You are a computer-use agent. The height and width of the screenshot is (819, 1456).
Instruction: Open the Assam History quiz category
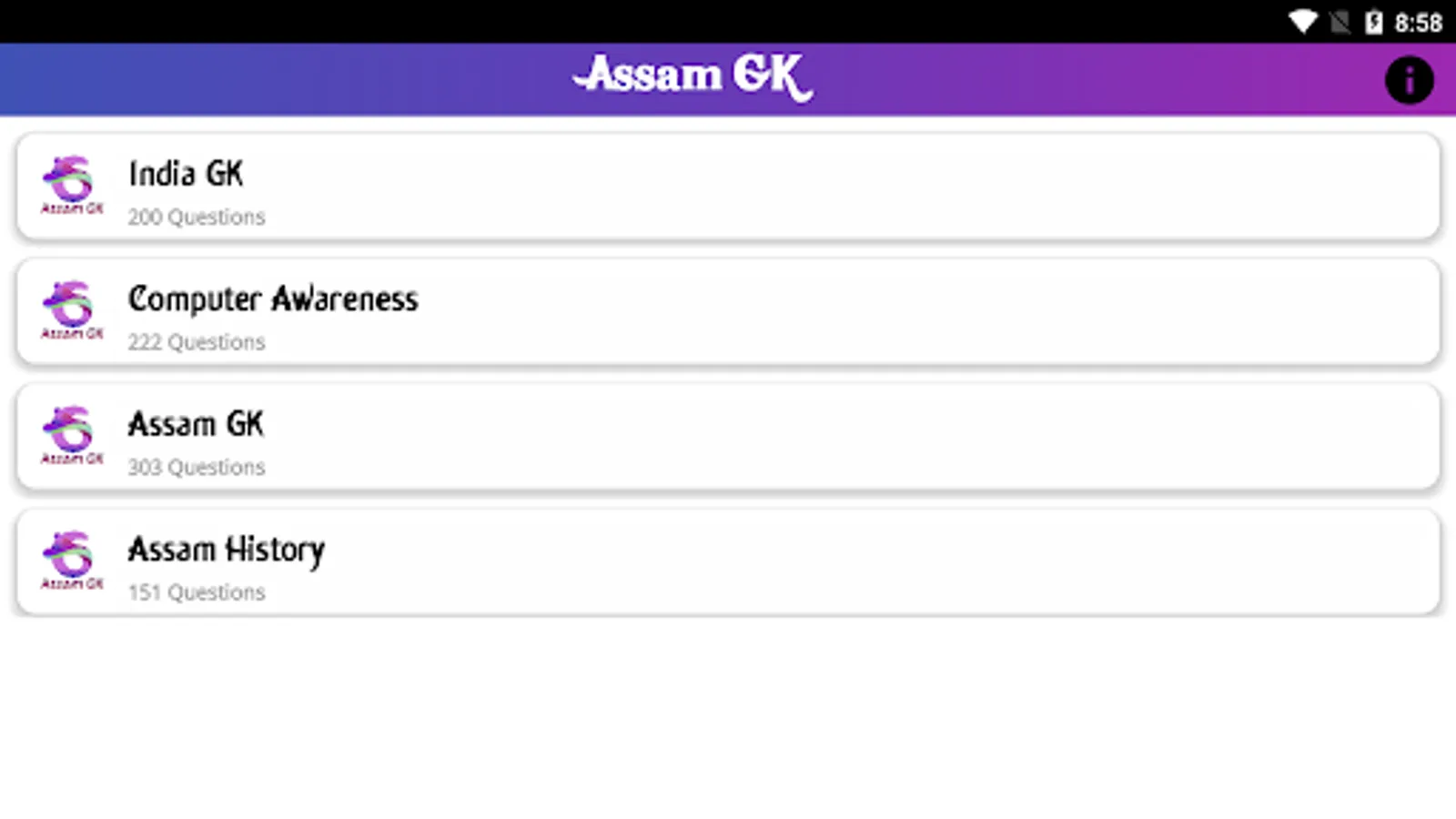(x=226, y=550)
